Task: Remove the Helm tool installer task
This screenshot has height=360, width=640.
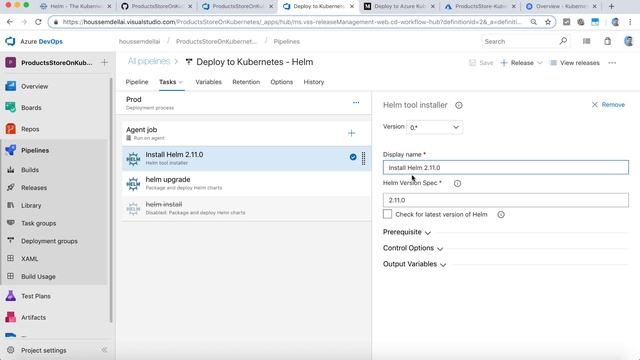Action: pos(608,105)
